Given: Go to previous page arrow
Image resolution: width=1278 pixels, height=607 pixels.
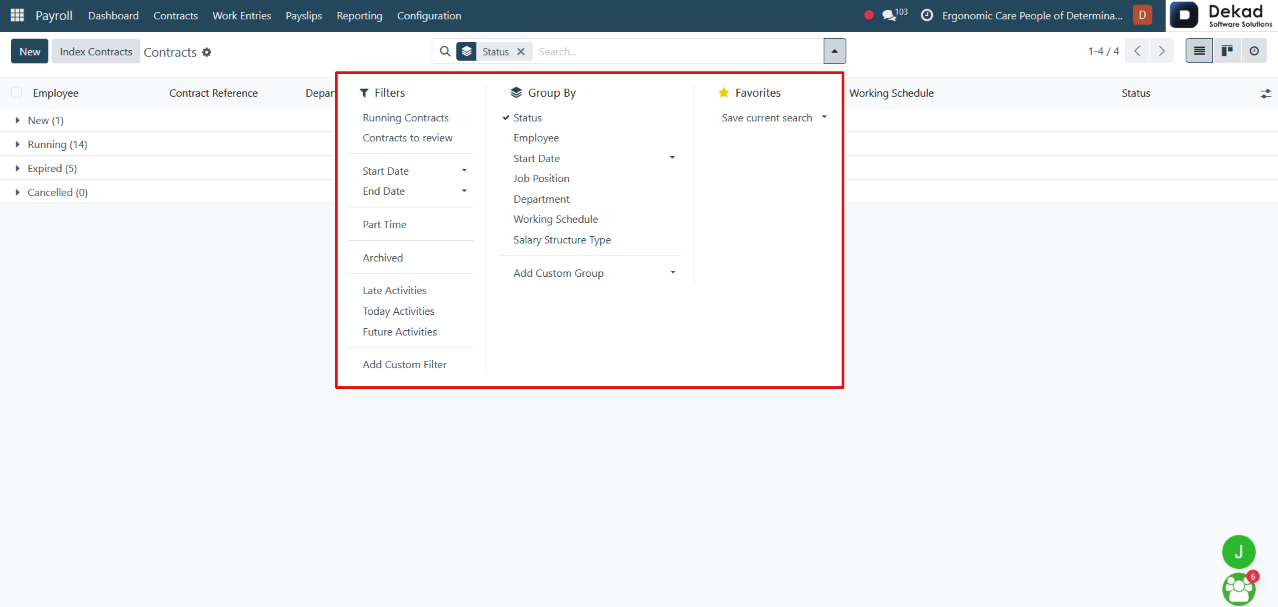Looking at the screenshot, I should tap(1137, 51).
